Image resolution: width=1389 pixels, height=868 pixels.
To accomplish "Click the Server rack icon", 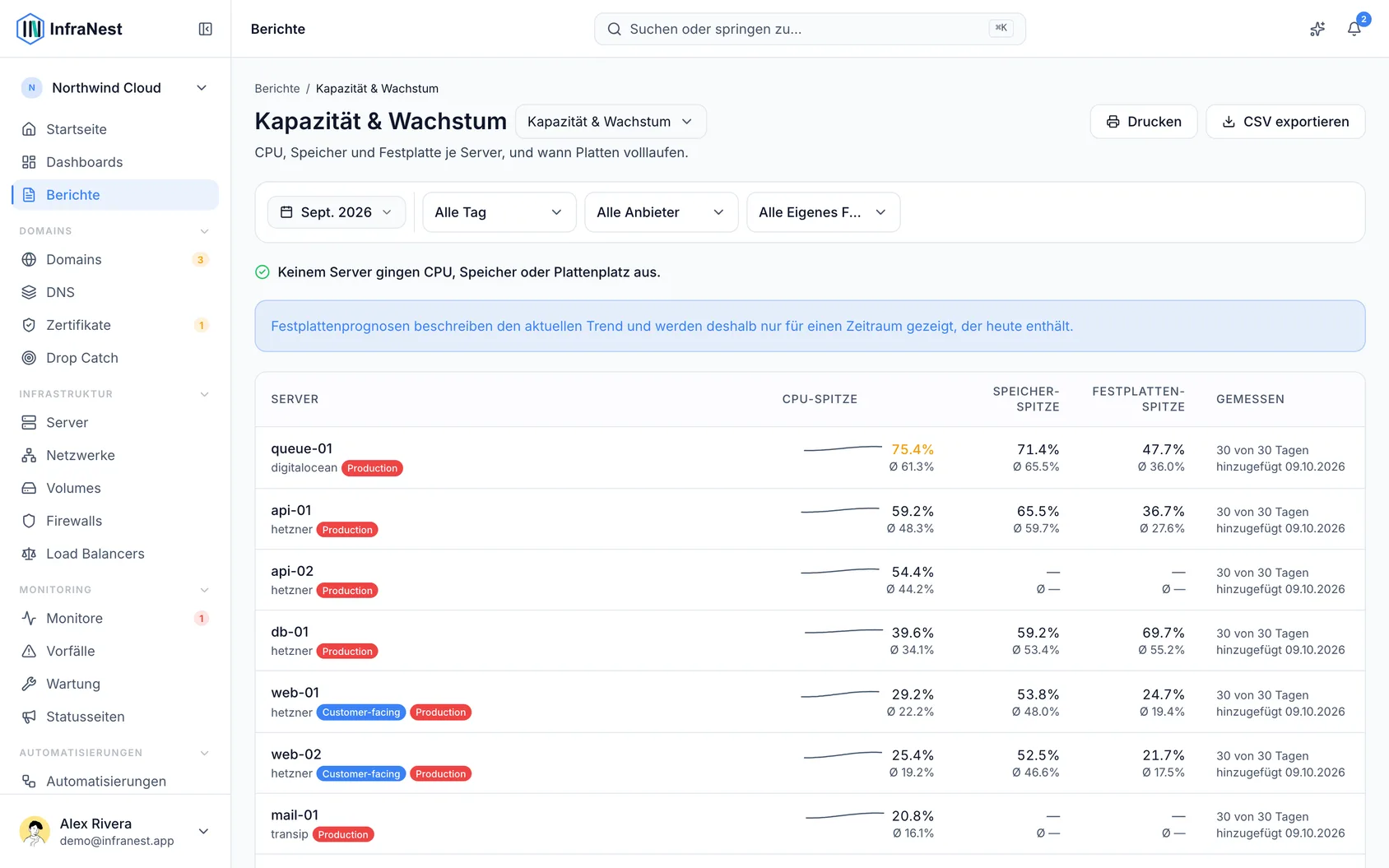I will [29, 422].
